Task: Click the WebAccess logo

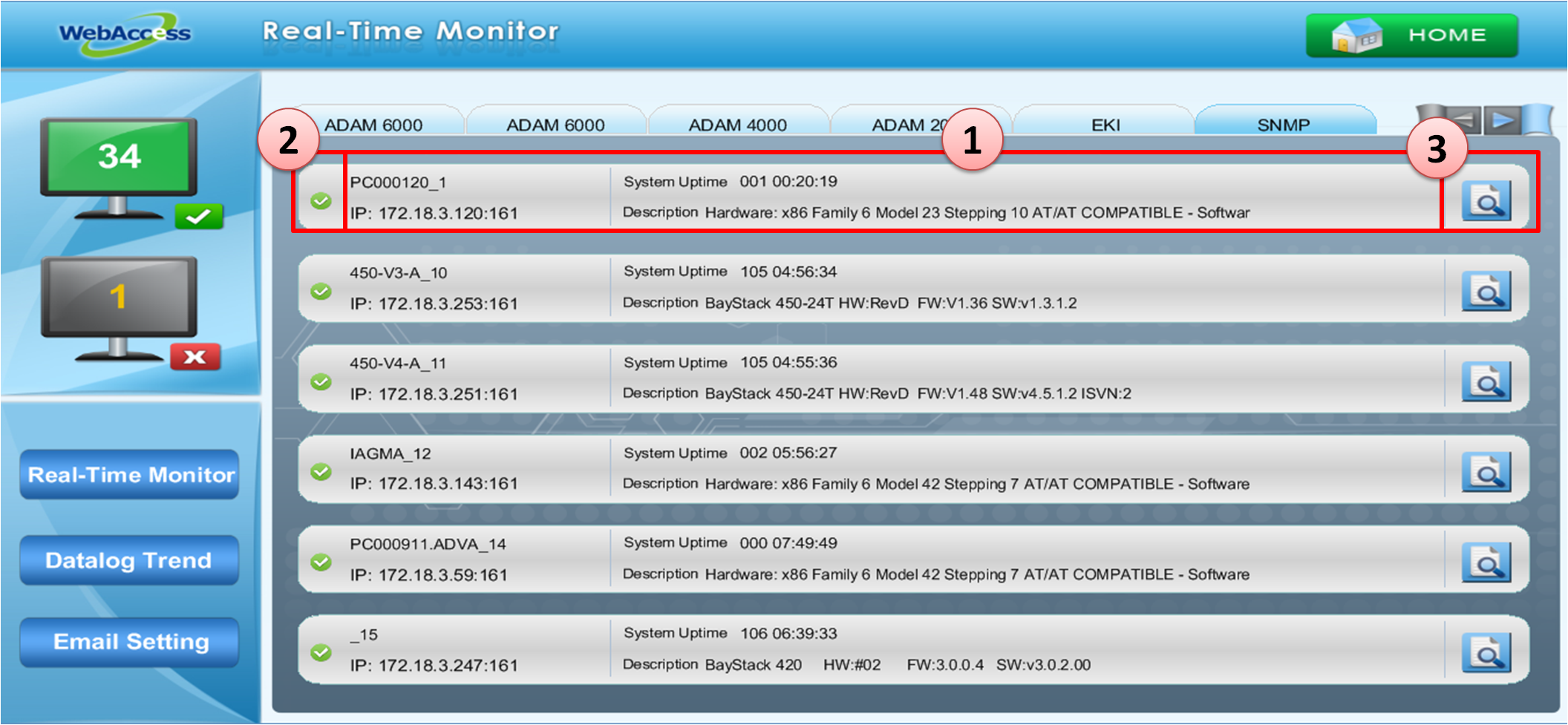Action: (x=125, y=33)
